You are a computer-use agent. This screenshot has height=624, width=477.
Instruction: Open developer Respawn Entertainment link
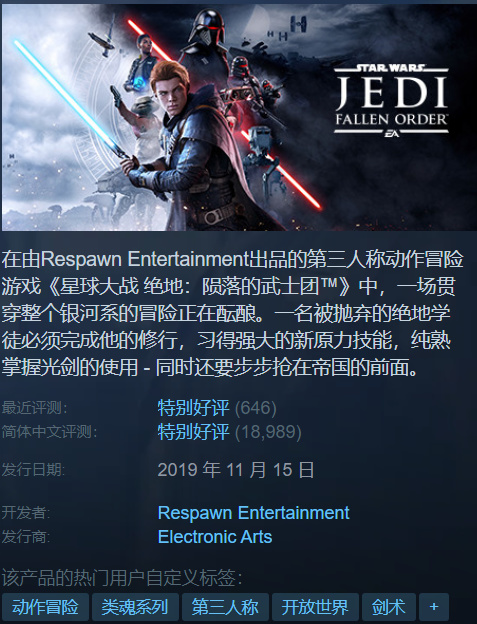coord(253,513)
